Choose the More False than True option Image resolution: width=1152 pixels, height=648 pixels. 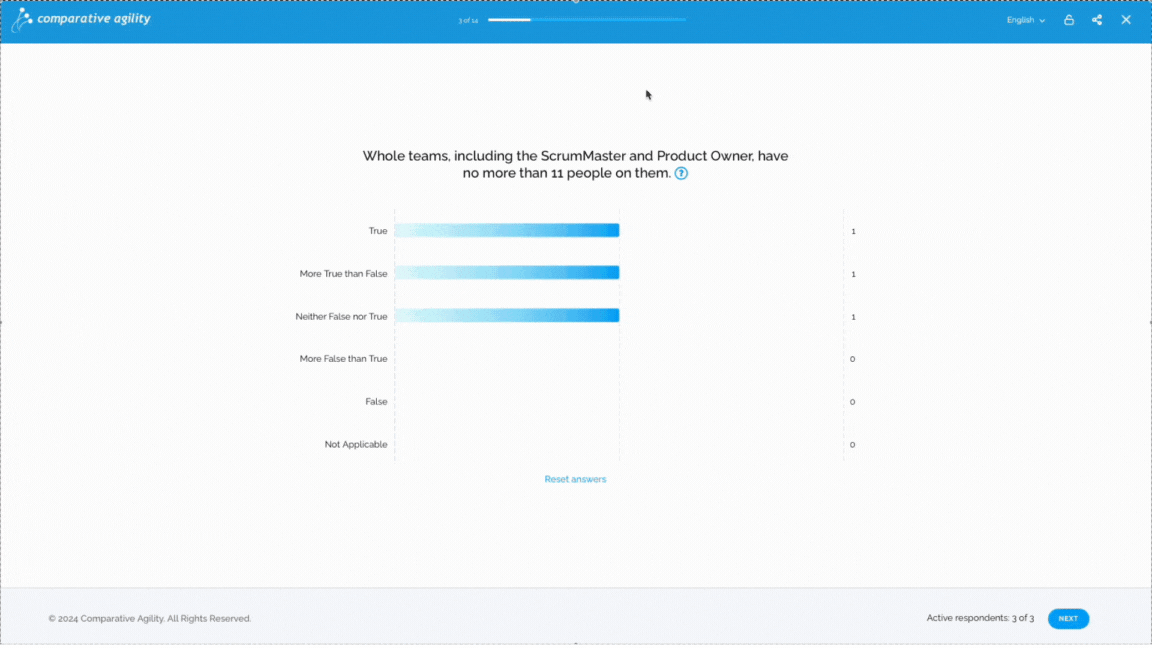pyautogui.click(x=343, y=359)
